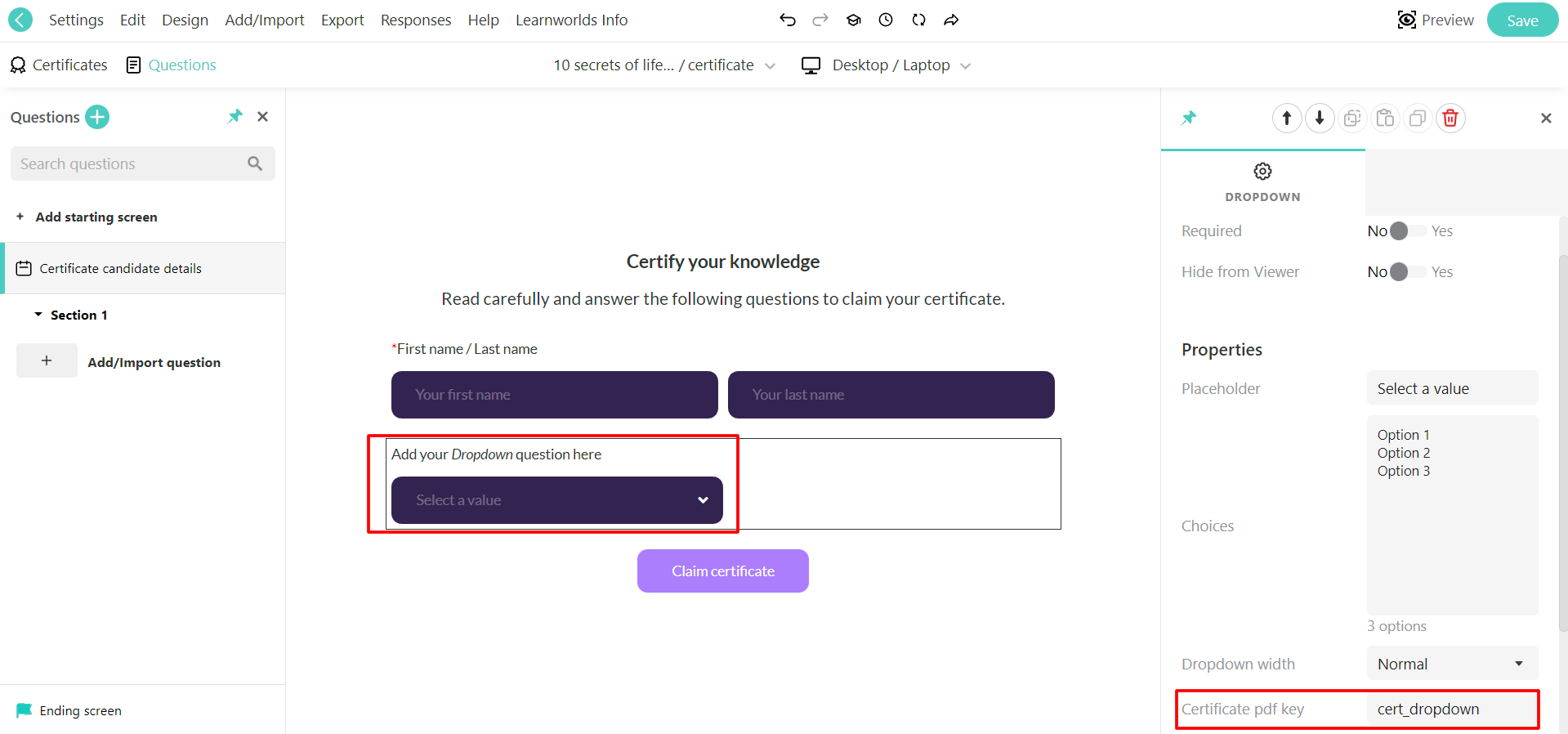Open the version history clock icon

click(886, 20)
